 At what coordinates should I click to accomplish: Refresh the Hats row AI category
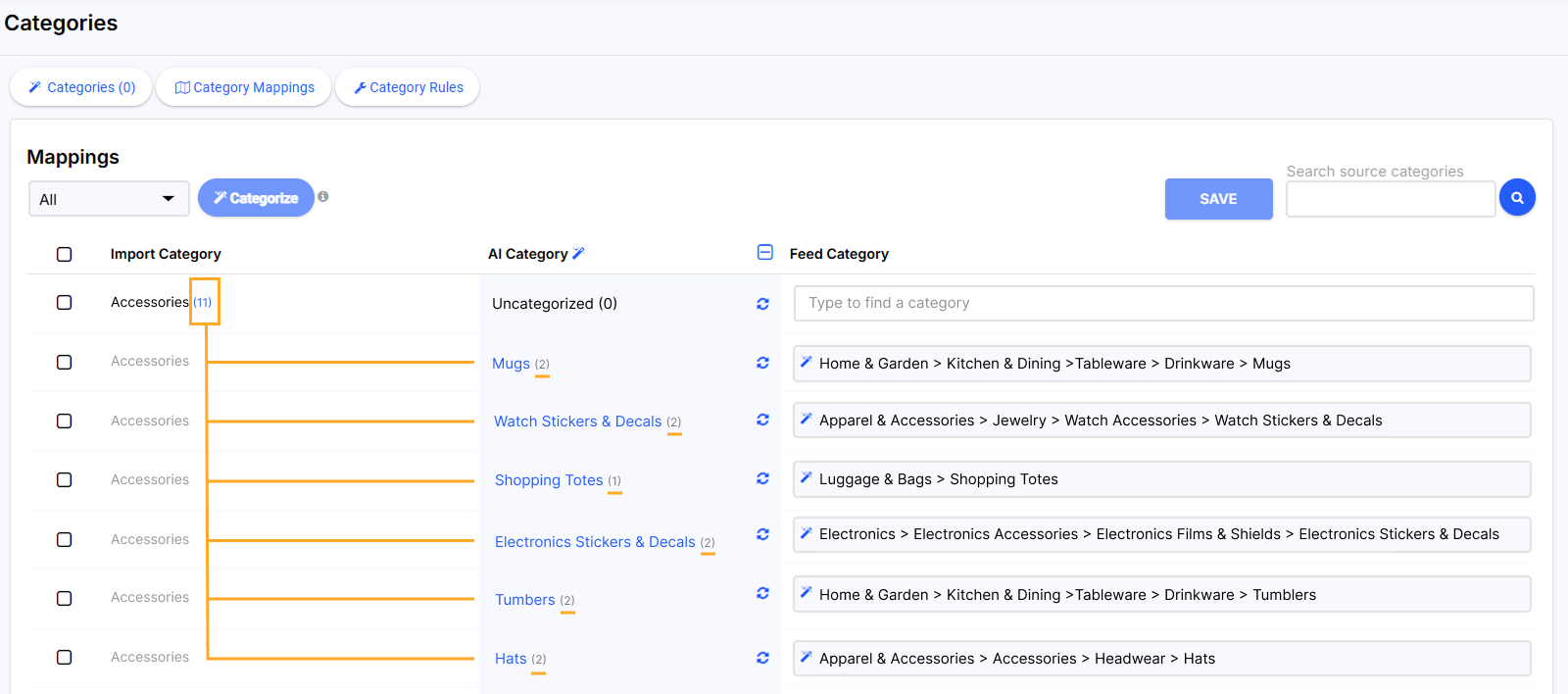coord(762,658)
